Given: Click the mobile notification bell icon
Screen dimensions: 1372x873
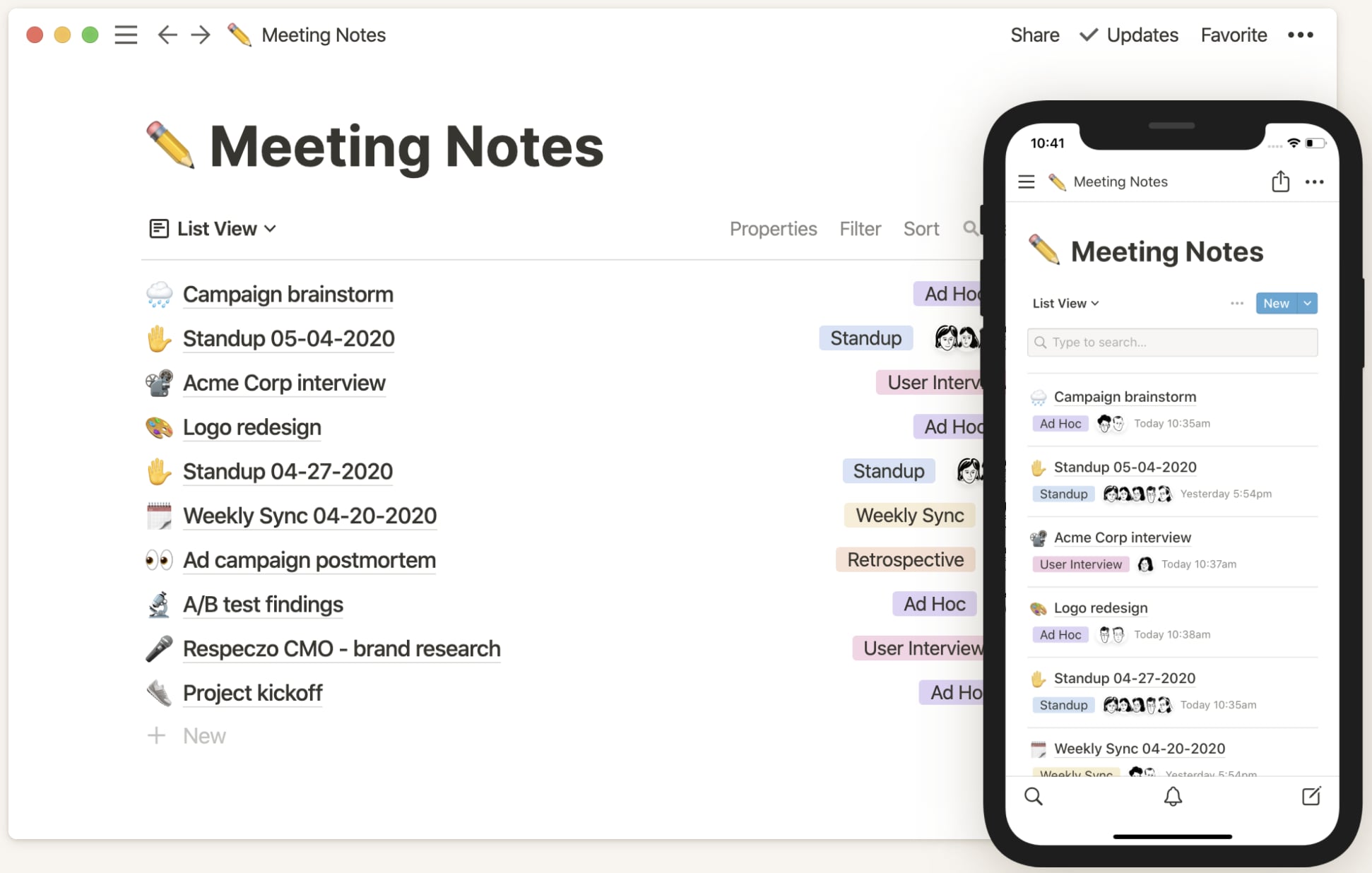Looking at the screenshot, I should (1172, 797).
